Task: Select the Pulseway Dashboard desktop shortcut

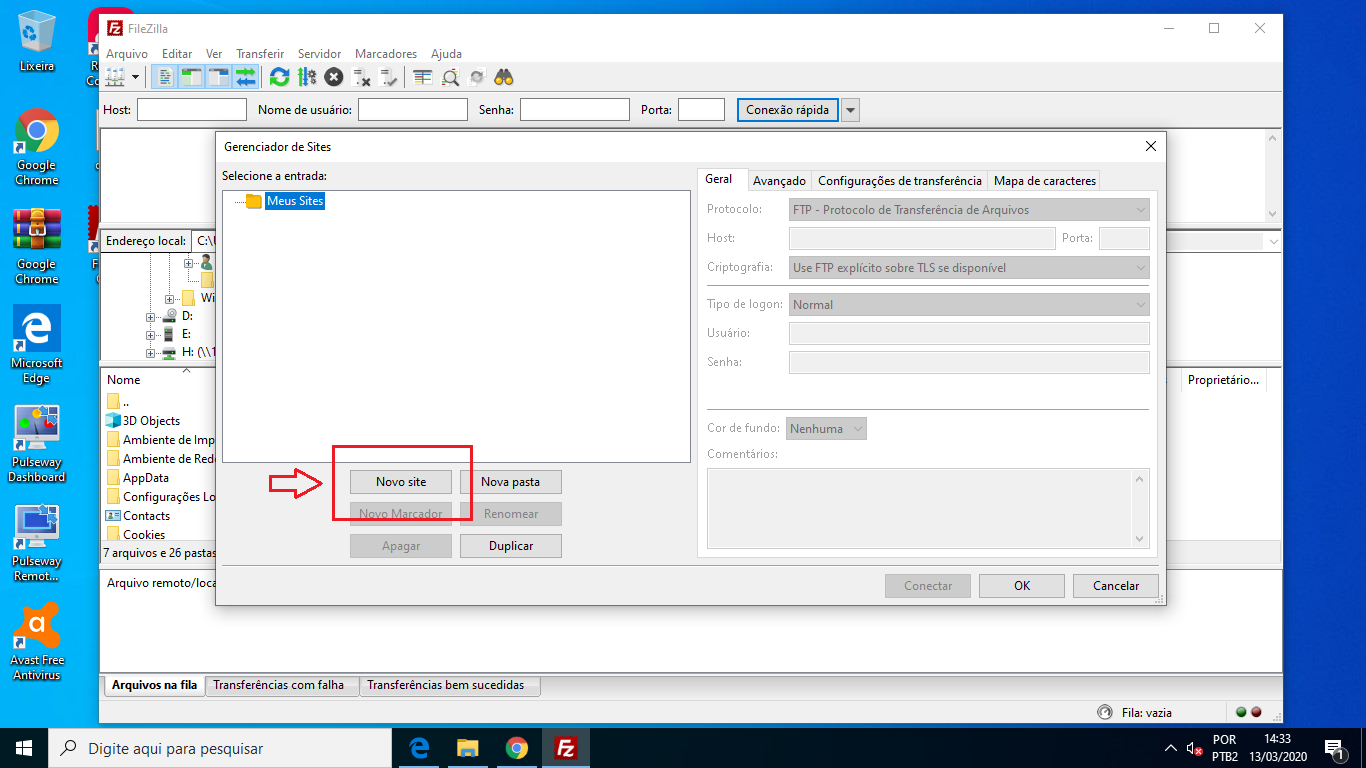Action: click(x=37, y=444)
